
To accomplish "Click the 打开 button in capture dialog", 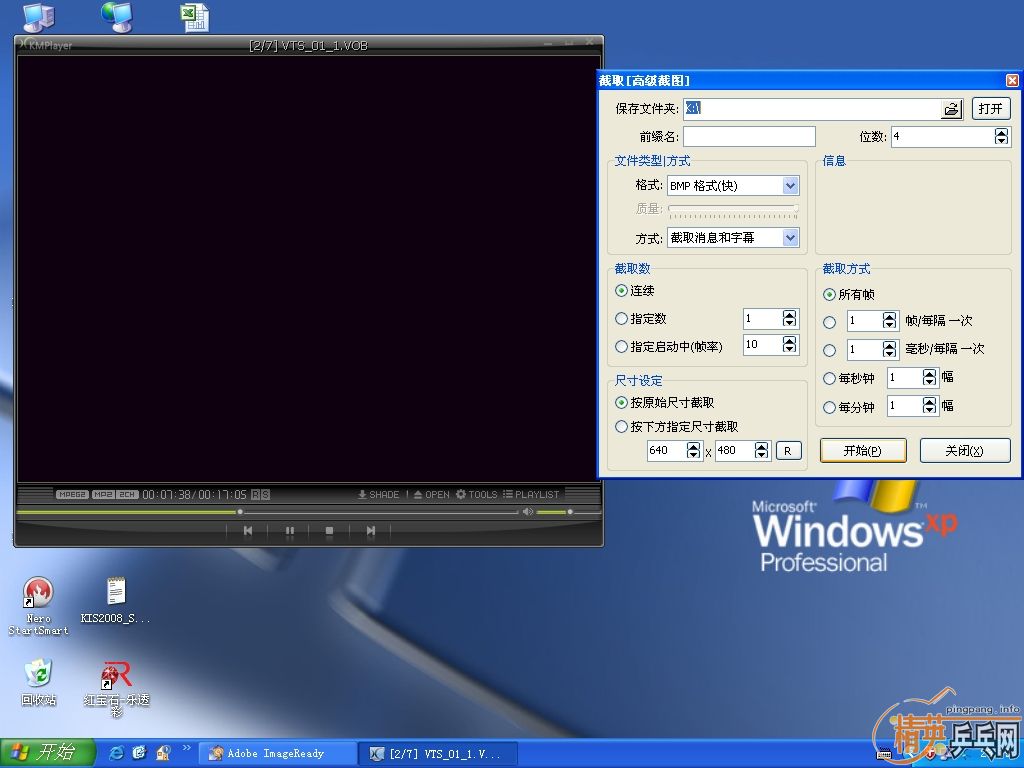I will click(x=991, y=108).
